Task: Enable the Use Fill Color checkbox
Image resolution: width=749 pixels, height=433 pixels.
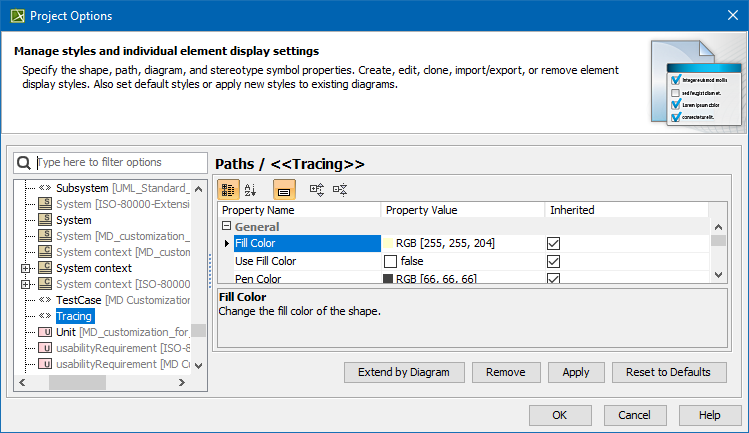Action: (x=391, y=261)
